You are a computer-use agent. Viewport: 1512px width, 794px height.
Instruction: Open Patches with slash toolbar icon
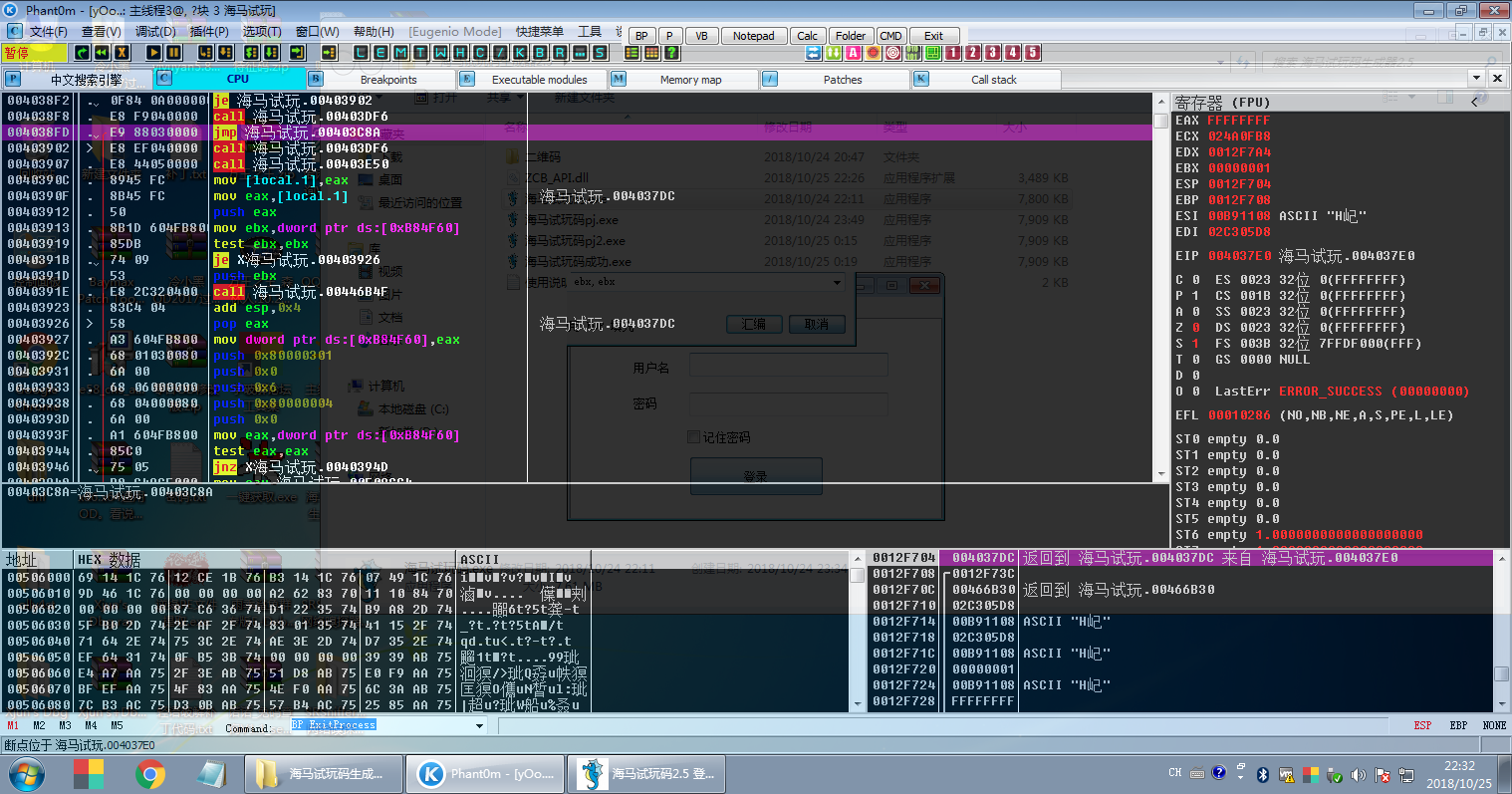pos(500,52)
